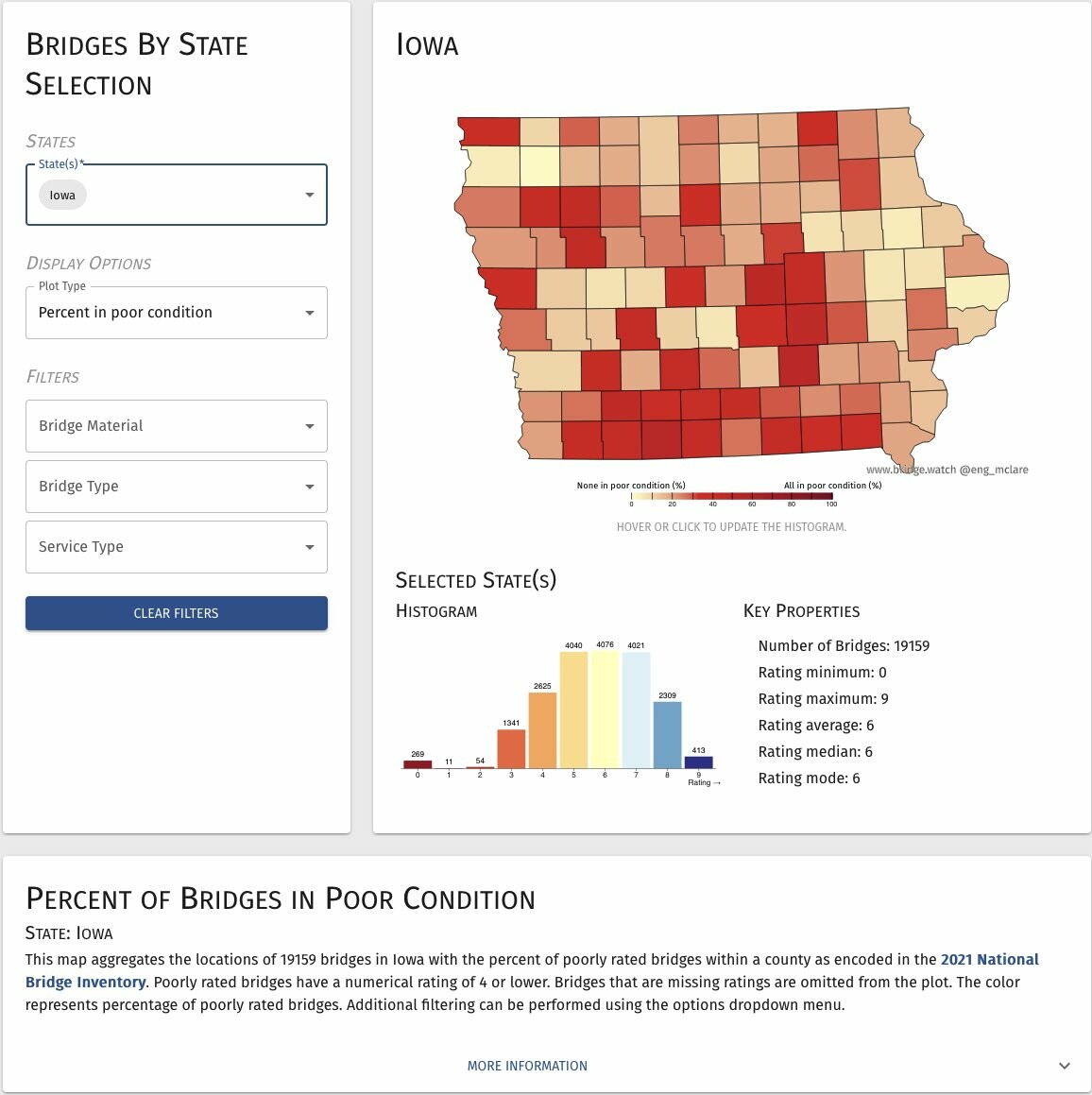Click the rating 7 light blue bar
Screen dimensions: 1092x1095
[636, 710]
